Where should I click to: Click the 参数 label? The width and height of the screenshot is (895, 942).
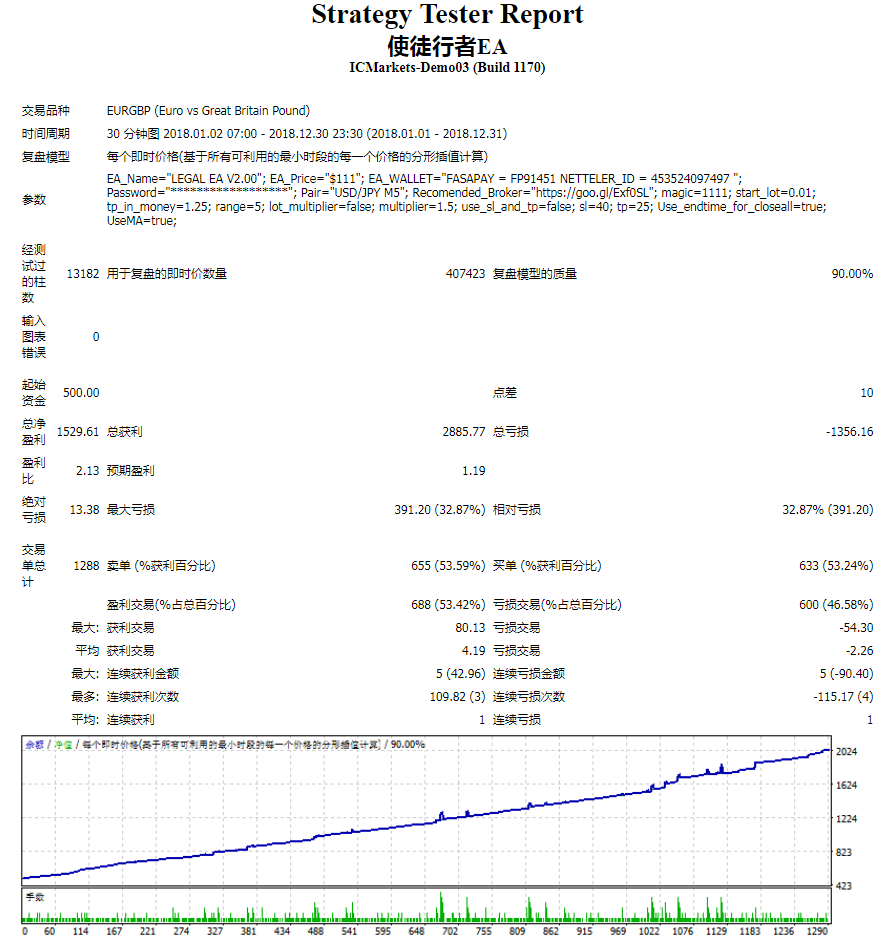click(34, 199)
